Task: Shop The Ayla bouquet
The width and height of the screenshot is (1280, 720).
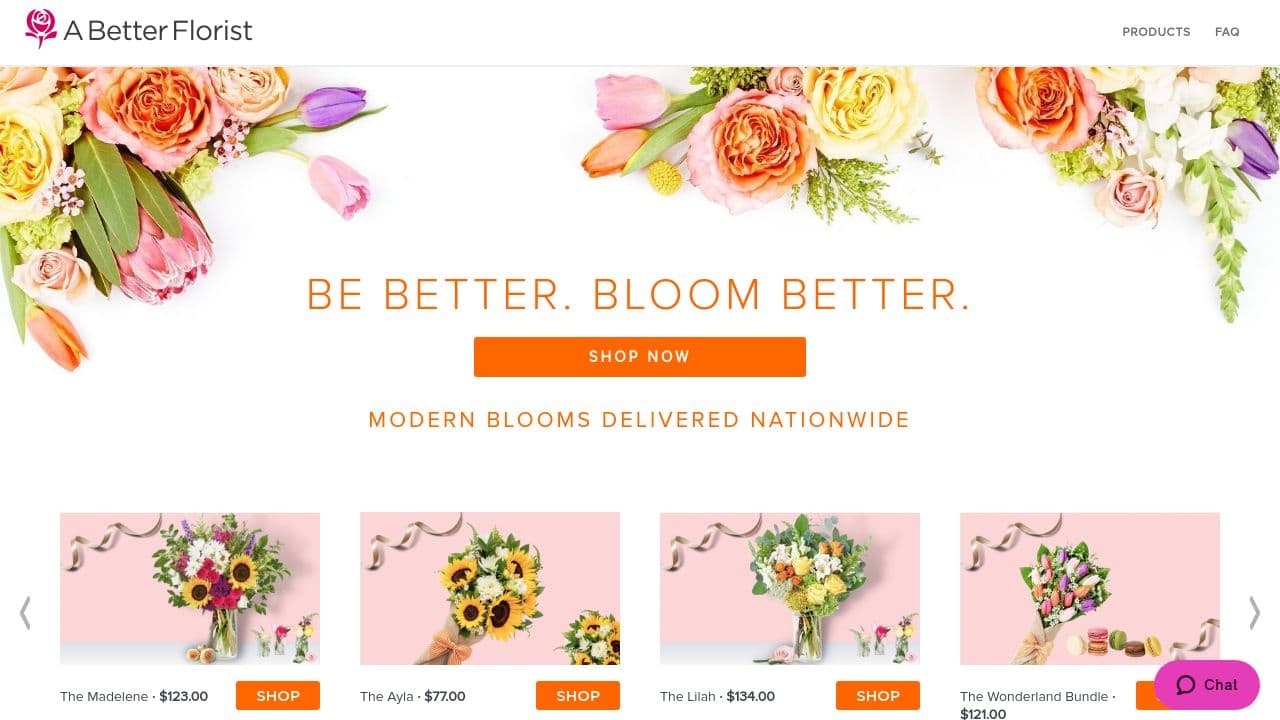Action: pos(577,695)
